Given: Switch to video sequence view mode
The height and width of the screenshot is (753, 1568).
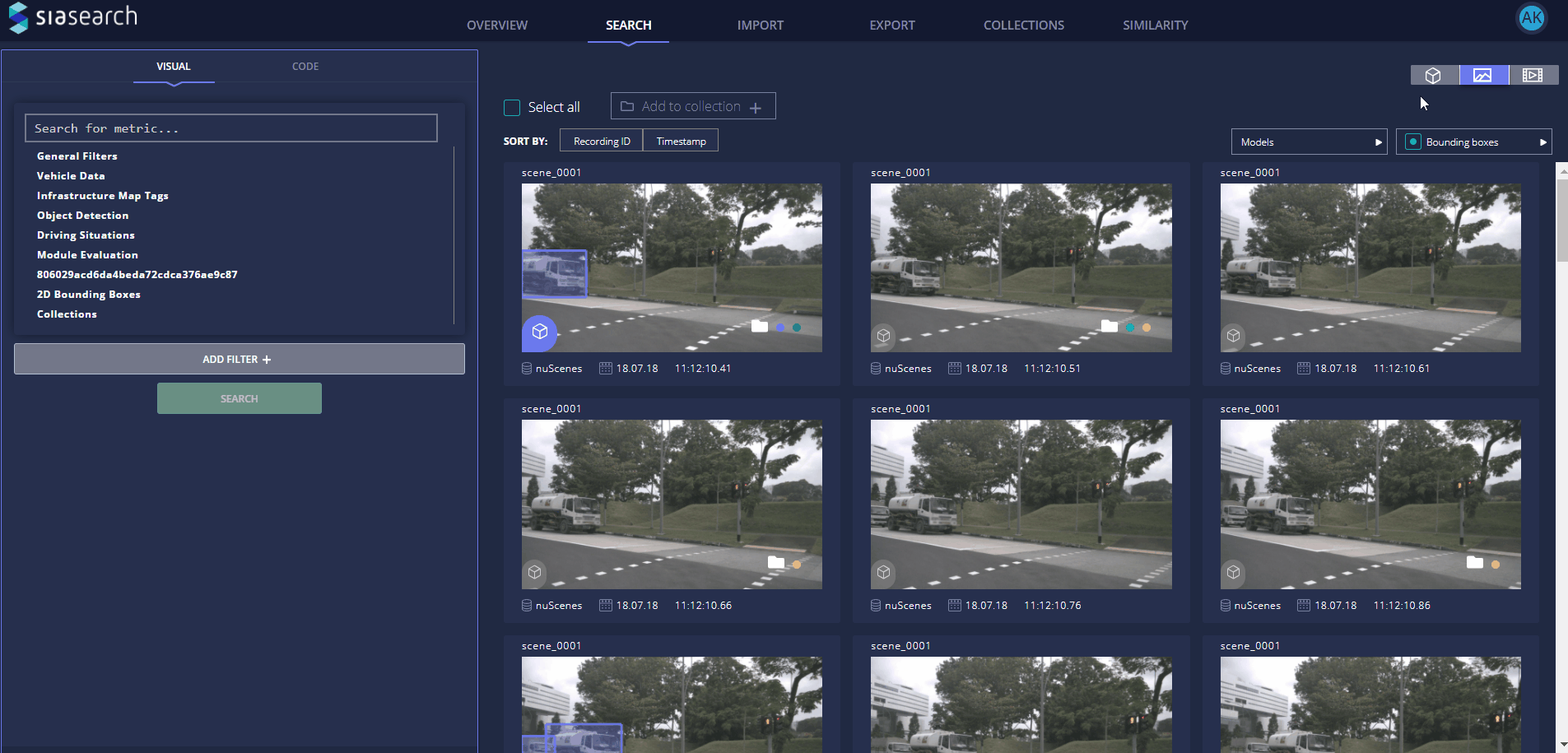Looking at the screenshot, I should point(1533,76).
